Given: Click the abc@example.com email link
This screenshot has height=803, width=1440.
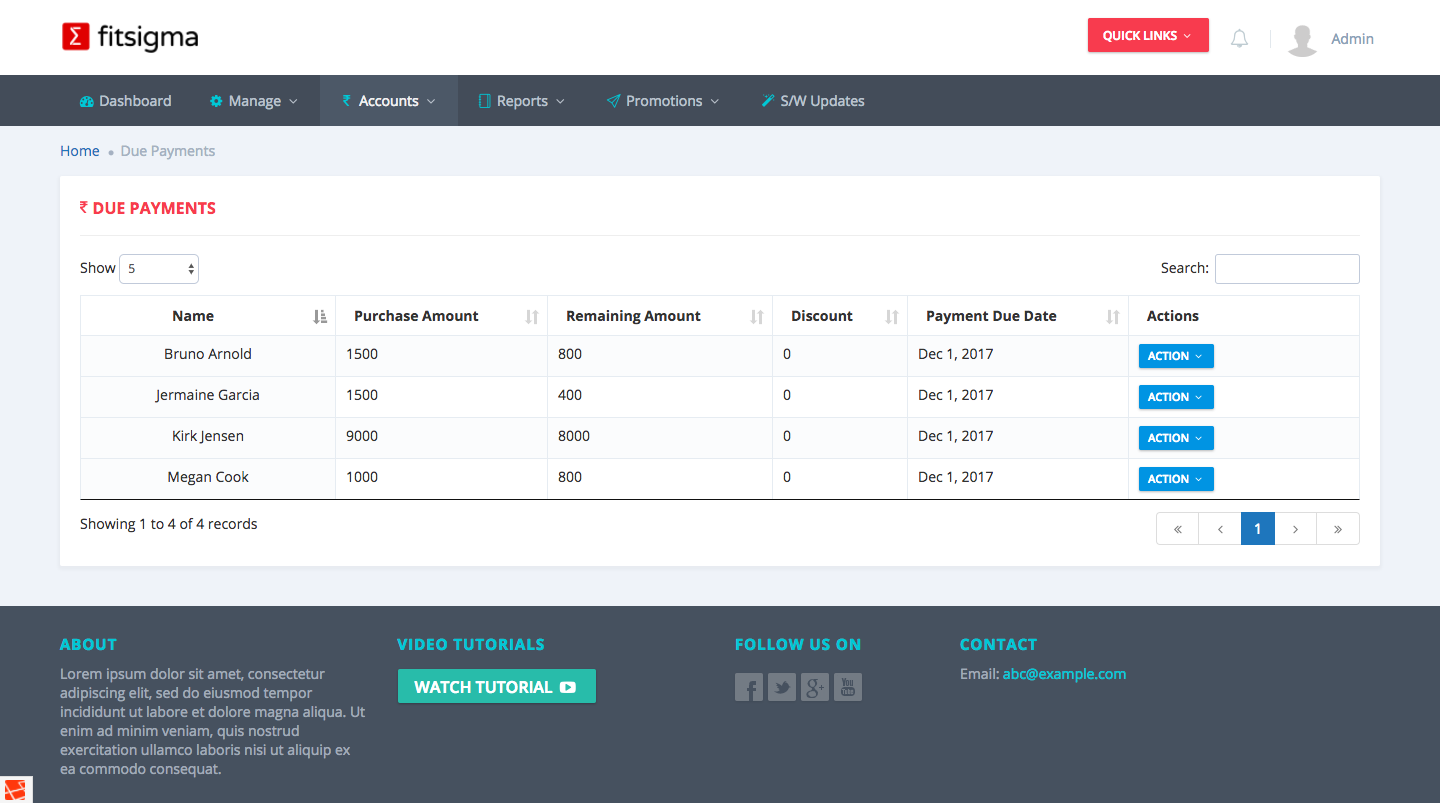Looking at the screenshot, I should click(x=1064, y=674).
